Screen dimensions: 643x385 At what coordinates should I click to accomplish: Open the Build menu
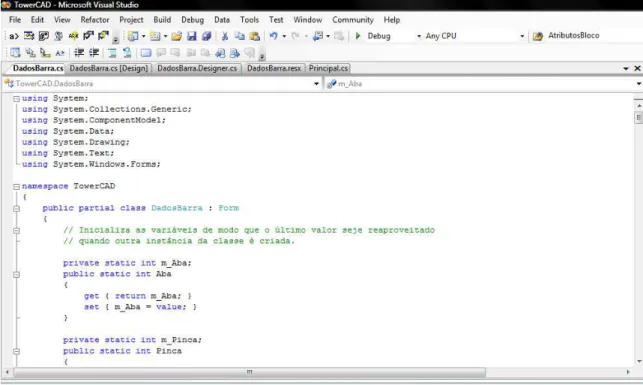point(162,20)
